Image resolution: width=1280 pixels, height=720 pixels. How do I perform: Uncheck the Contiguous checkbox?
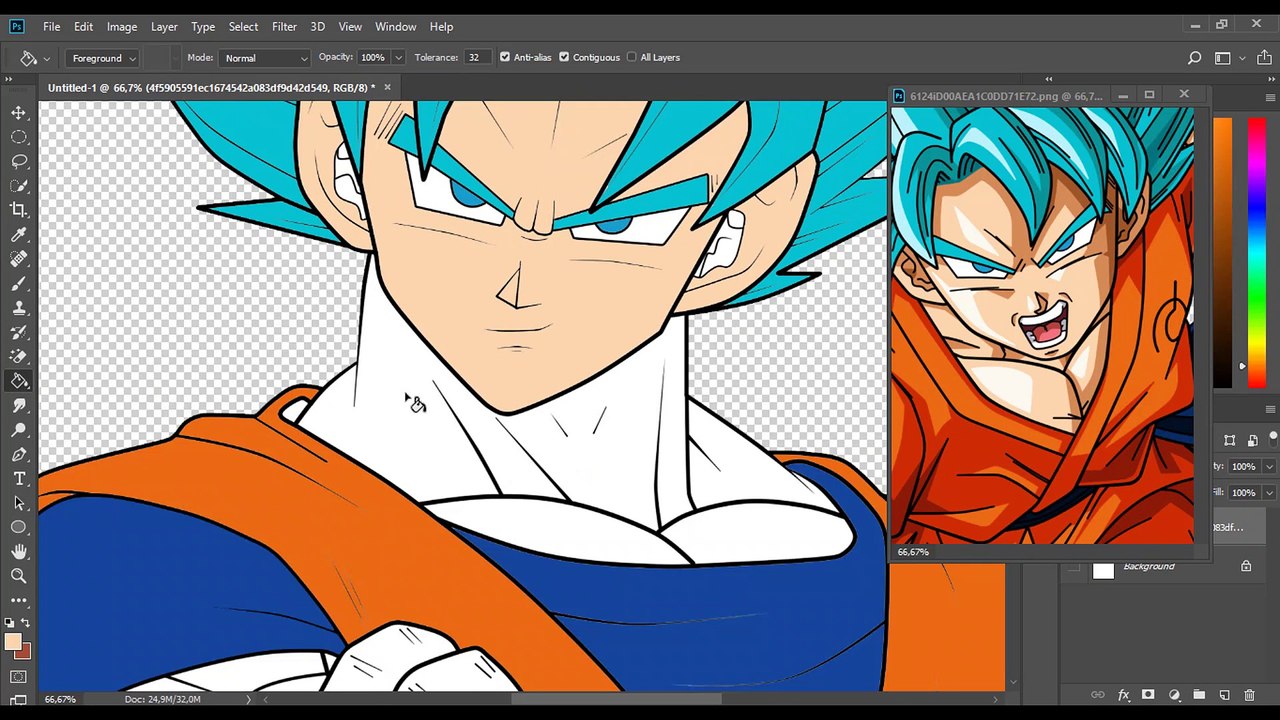click(564, 57)
